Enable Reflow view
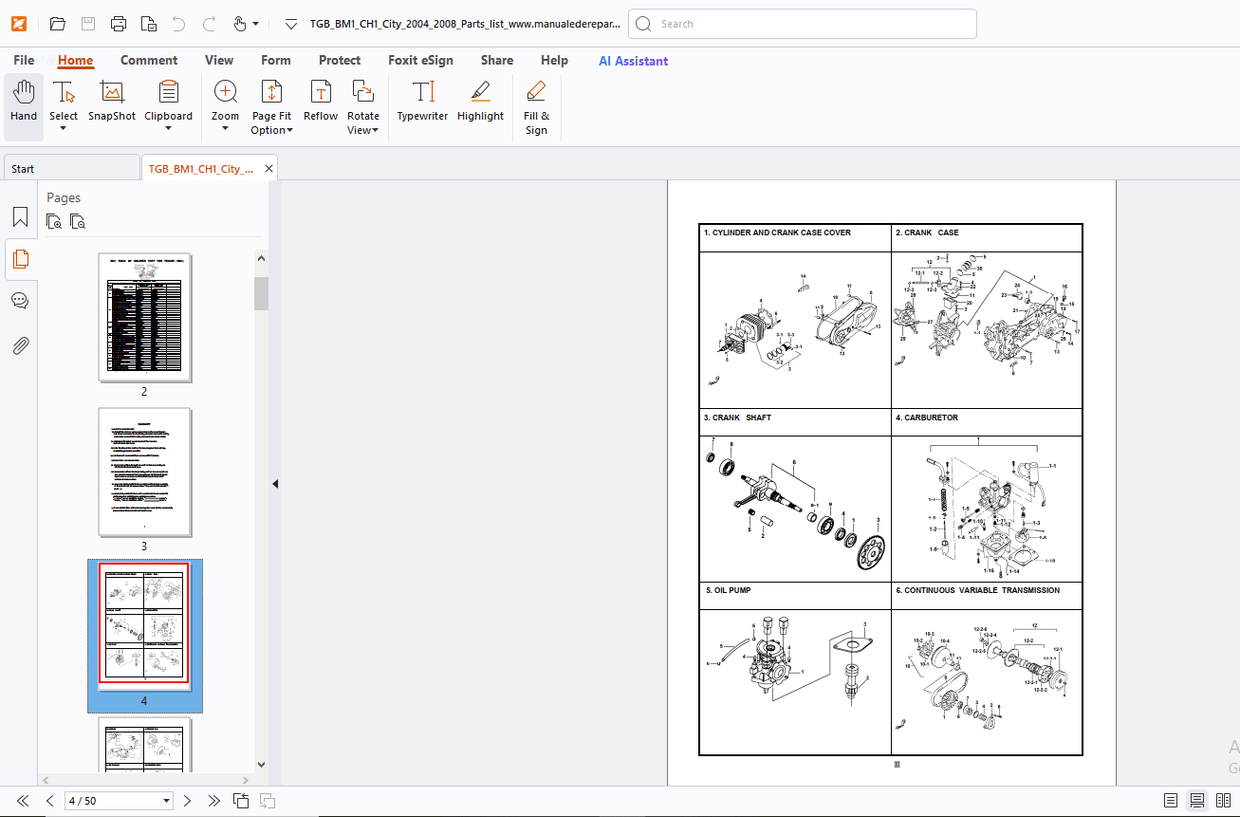 pyautogui.click(x=320, y=103)
